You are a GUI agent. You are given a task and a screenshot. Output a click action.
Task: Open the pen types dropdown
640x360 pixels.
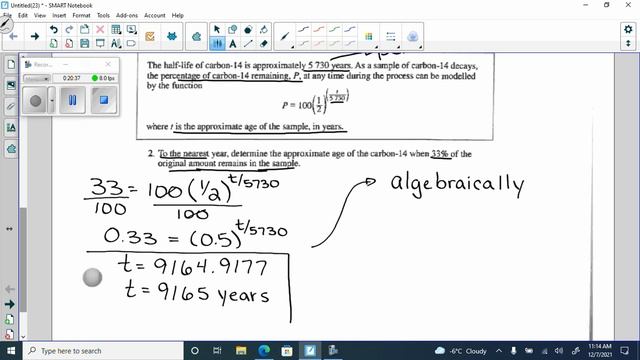[x=285, y=37]
